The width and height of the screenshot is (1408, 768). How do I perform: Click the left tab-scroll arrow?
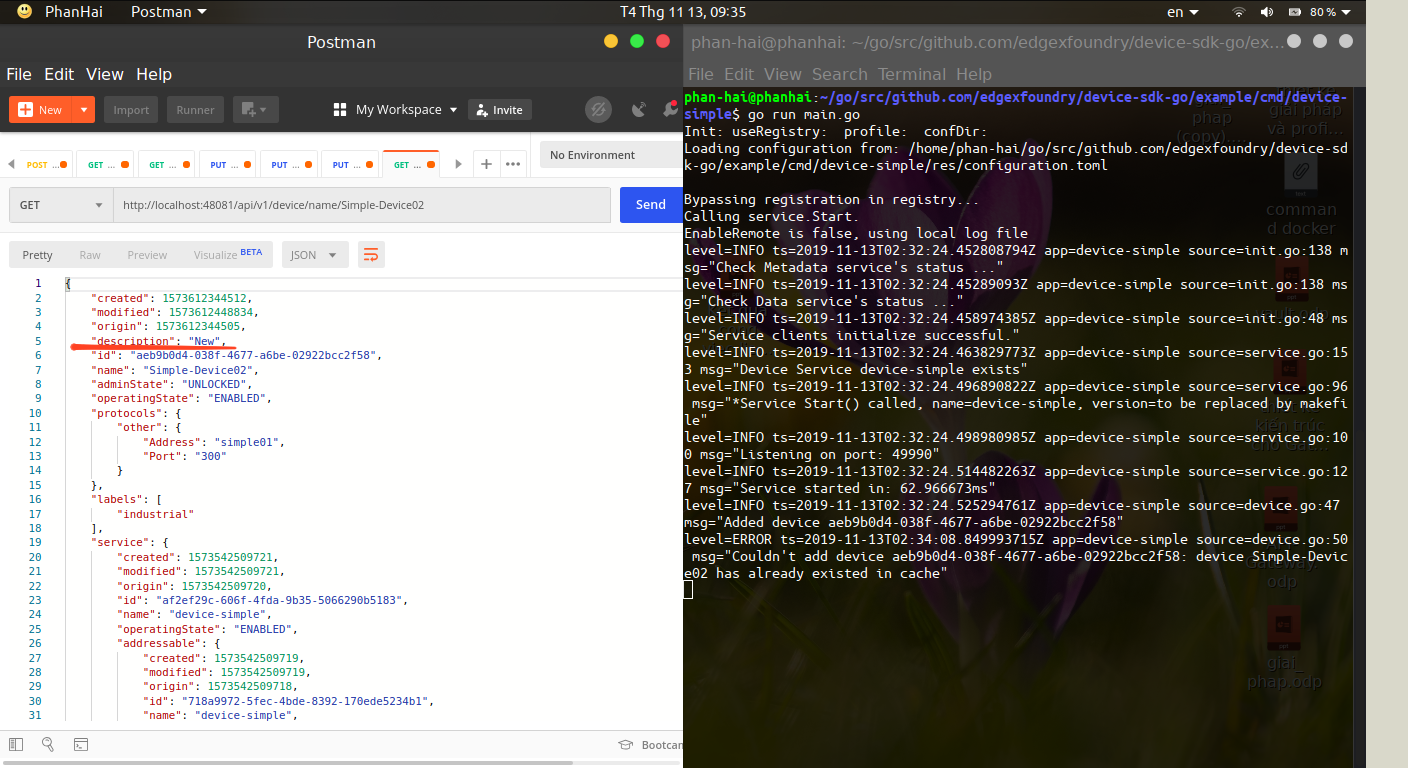(12, 164)
